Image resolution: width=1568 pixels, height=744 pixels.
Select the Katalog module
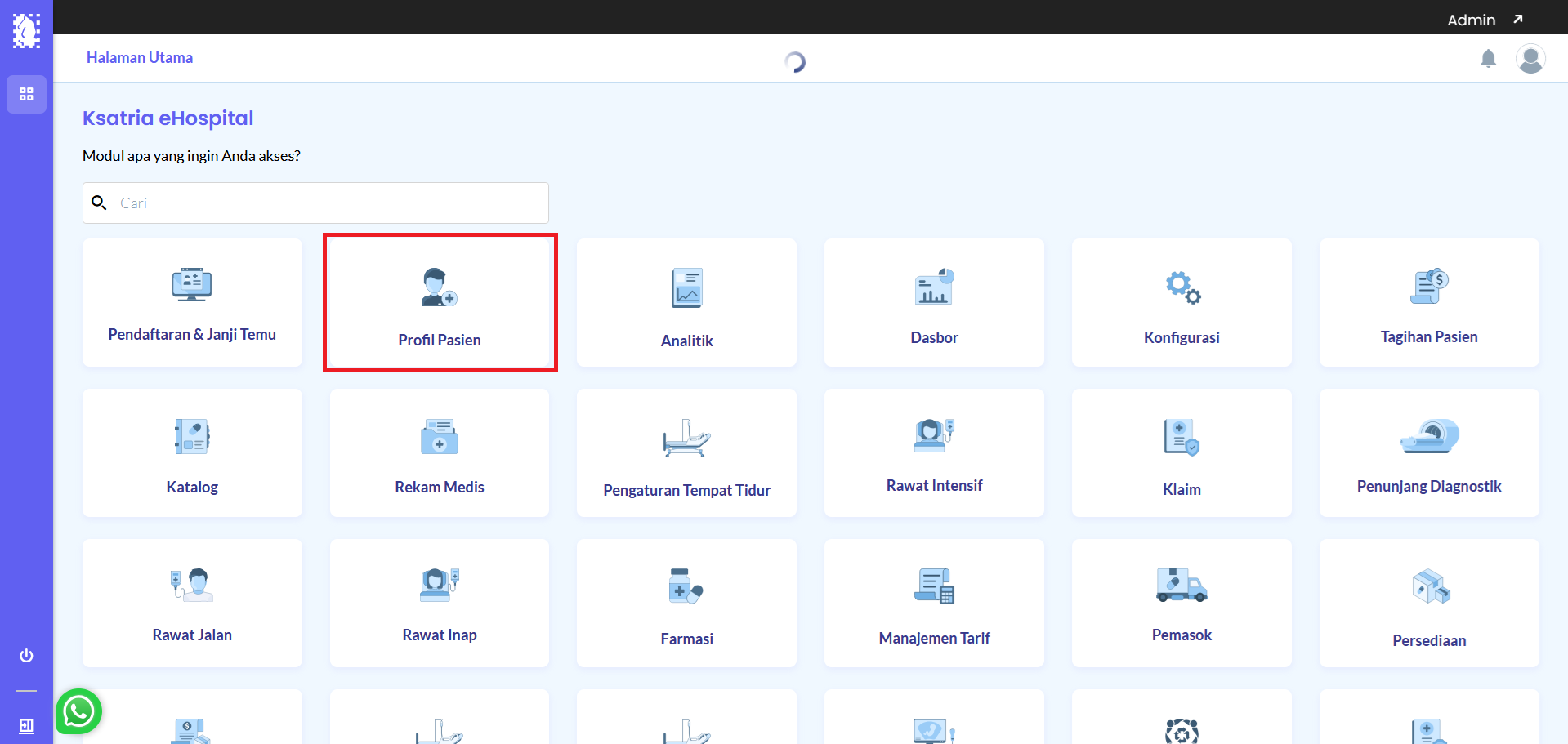pyautogui.click(x=192, y=452)
